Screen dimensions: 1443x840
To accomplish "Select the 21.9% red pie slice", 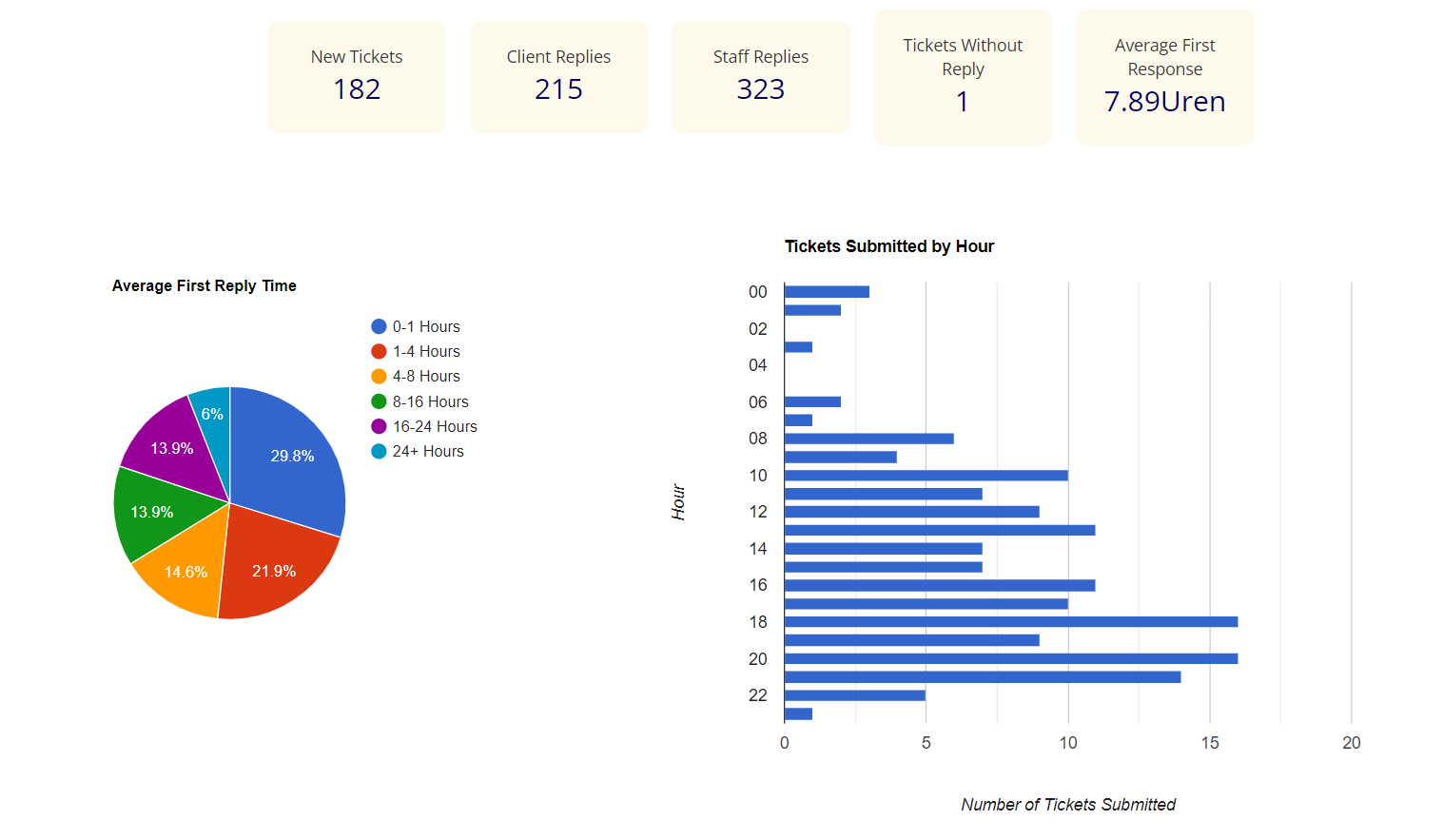I will [274, 571].
